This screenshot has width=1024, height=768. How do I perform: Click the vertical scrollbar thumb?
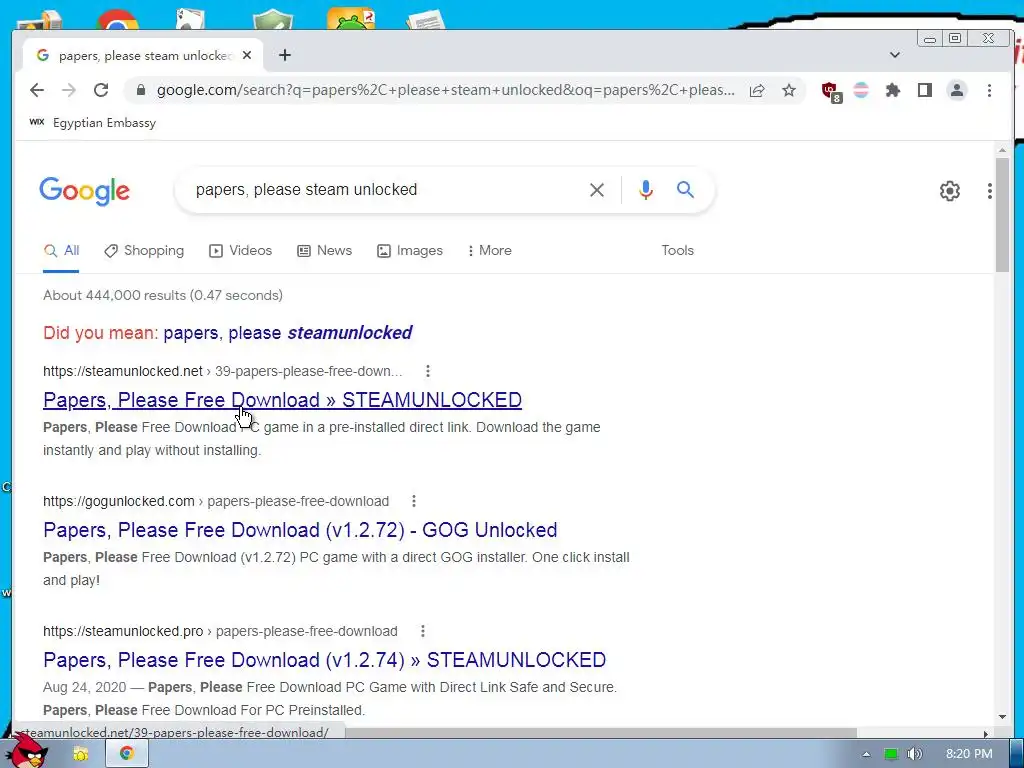1002,214
